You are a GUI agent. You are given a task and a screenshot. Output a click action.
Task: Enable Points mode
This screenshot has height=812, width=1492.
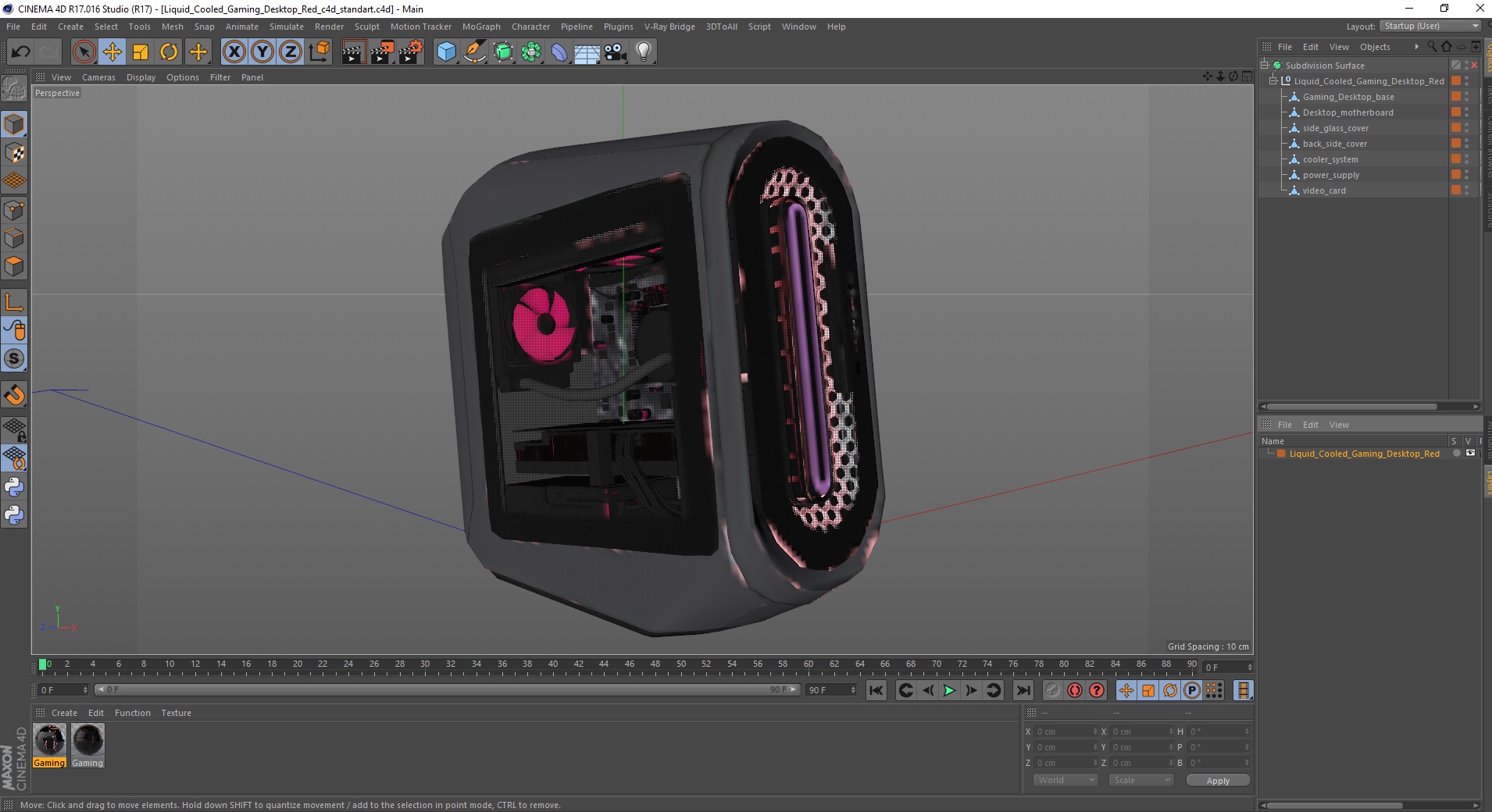point(14,210)
